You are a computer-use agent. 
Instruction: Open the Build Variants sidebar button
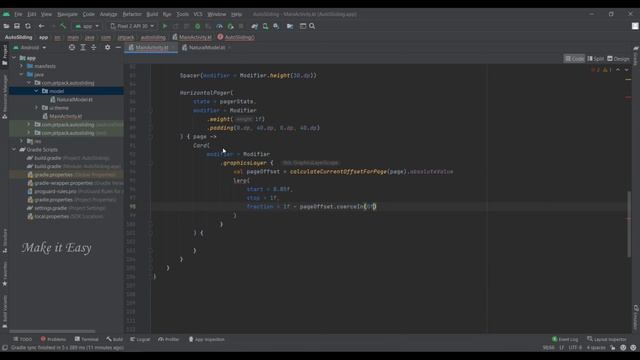[x=4, y=312]
